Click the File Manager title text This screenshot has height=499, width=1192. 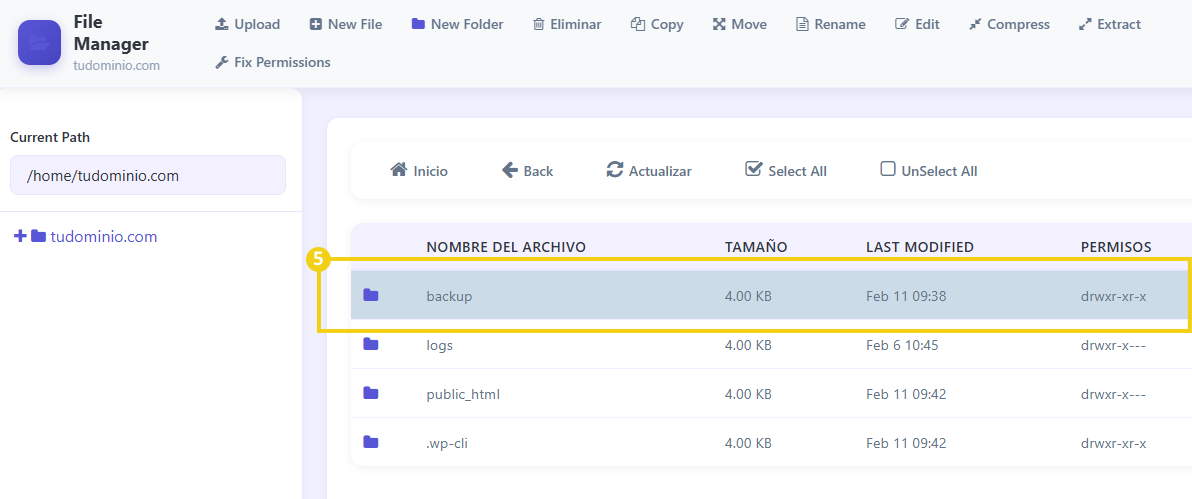(x=111, y=33)
